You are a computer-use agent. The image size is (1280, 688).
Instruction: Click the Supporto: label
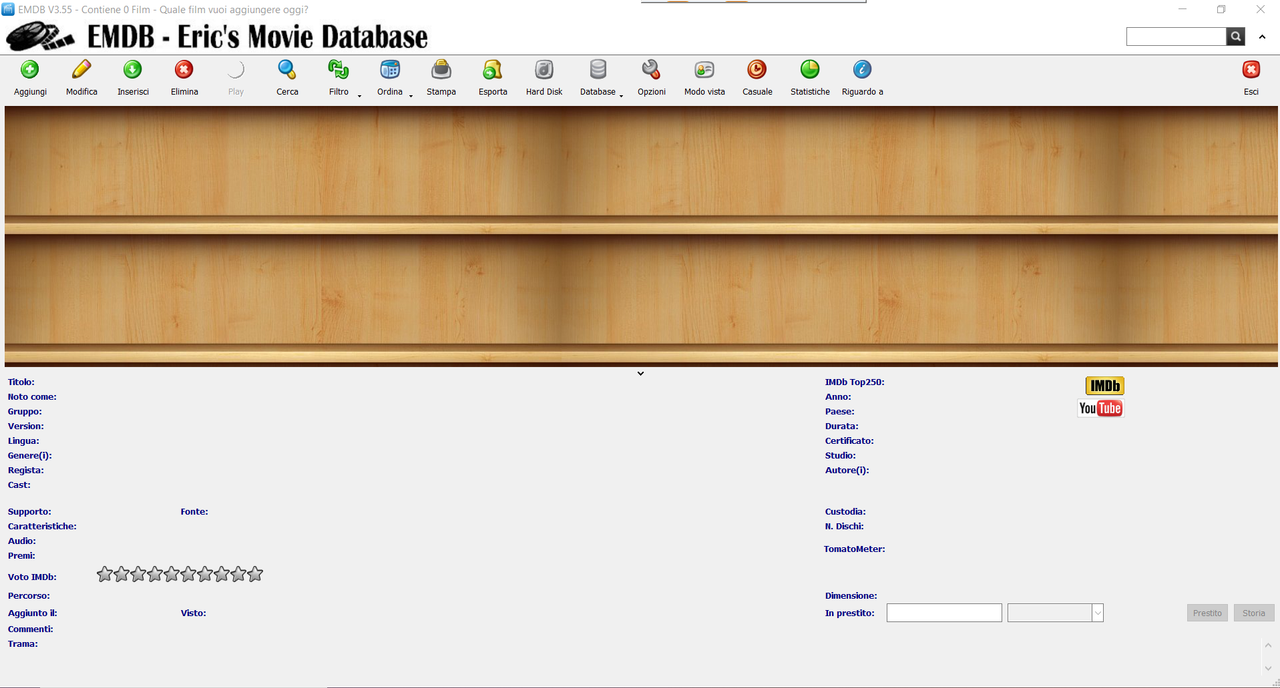click(29, 512)
